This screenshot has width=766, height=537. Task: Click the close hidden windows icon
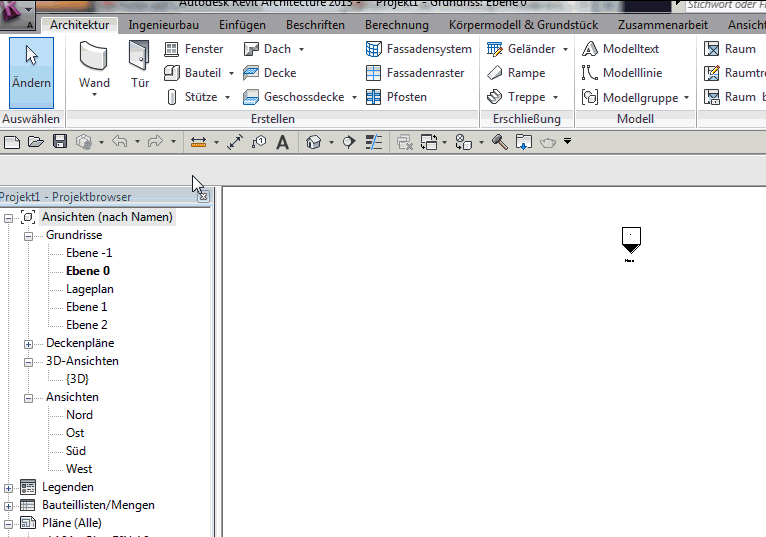pyautogui.click(x=405, y=142)
